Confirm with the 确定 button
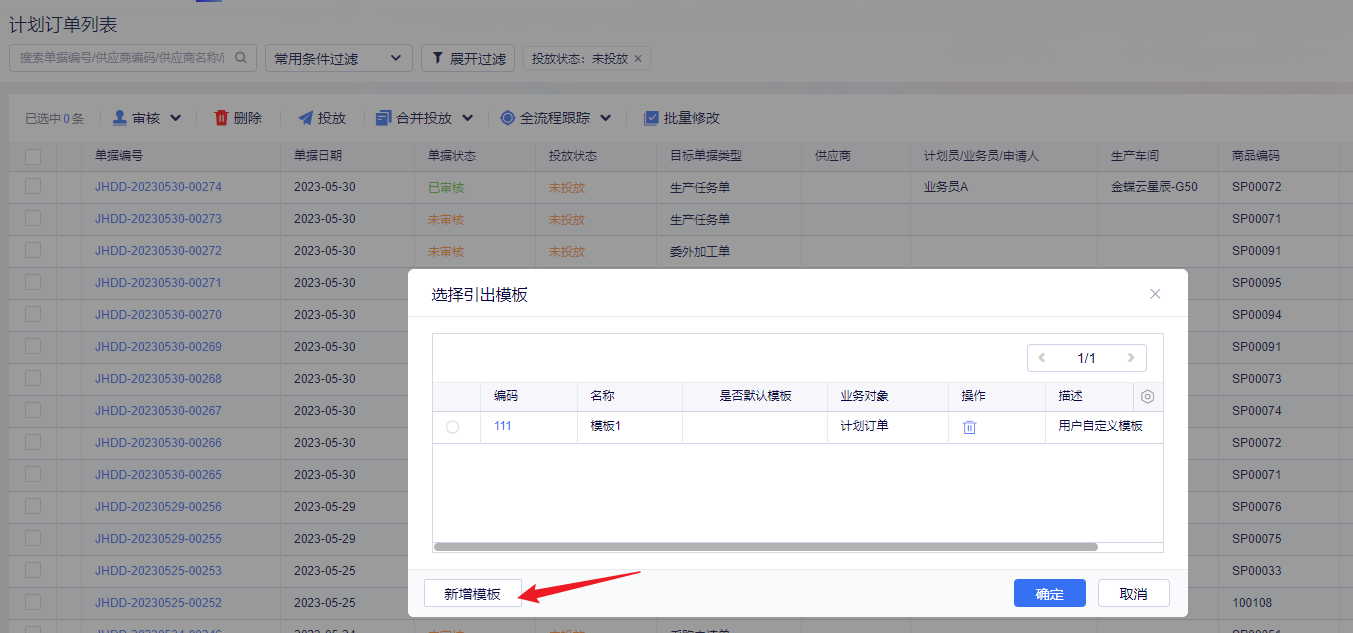The height and width of the screenshot is (633, 1353). 1050,593
